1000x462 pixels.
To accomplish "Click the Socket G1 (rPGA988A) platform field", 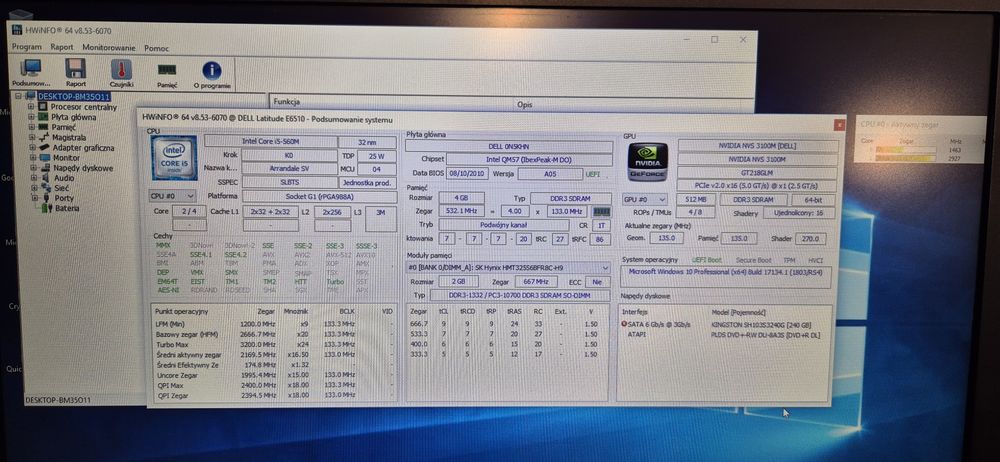I will (x=319, y=197).
